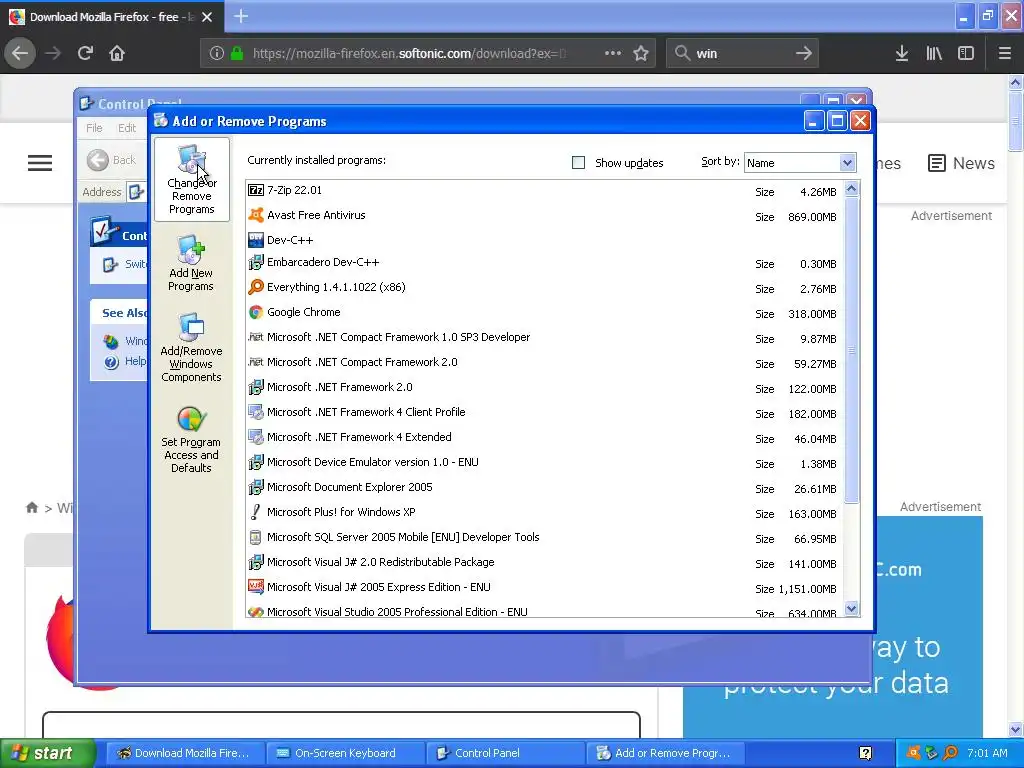
Task: Click SQL Server 2005 Mobile Developer Tools icon
Action: 256,537
